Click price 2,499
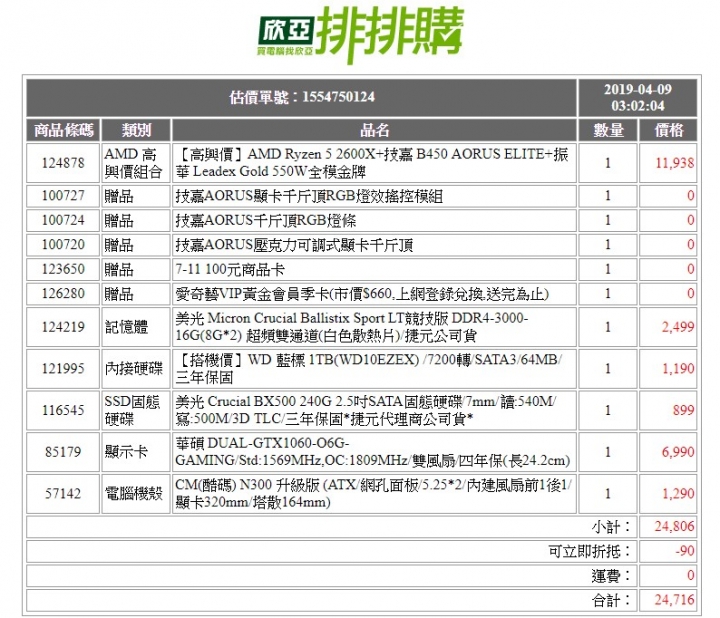Viewport: 720px width, 618px height. pyautogui.click(x=678, y=327)
